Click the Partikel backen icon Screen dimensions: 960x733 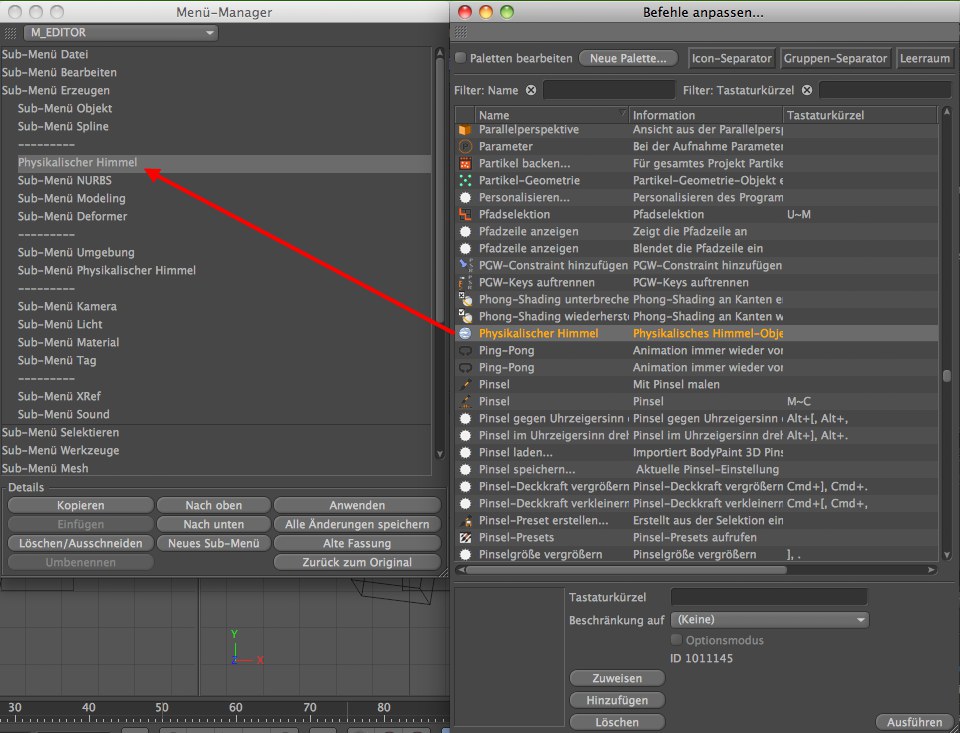465,163
